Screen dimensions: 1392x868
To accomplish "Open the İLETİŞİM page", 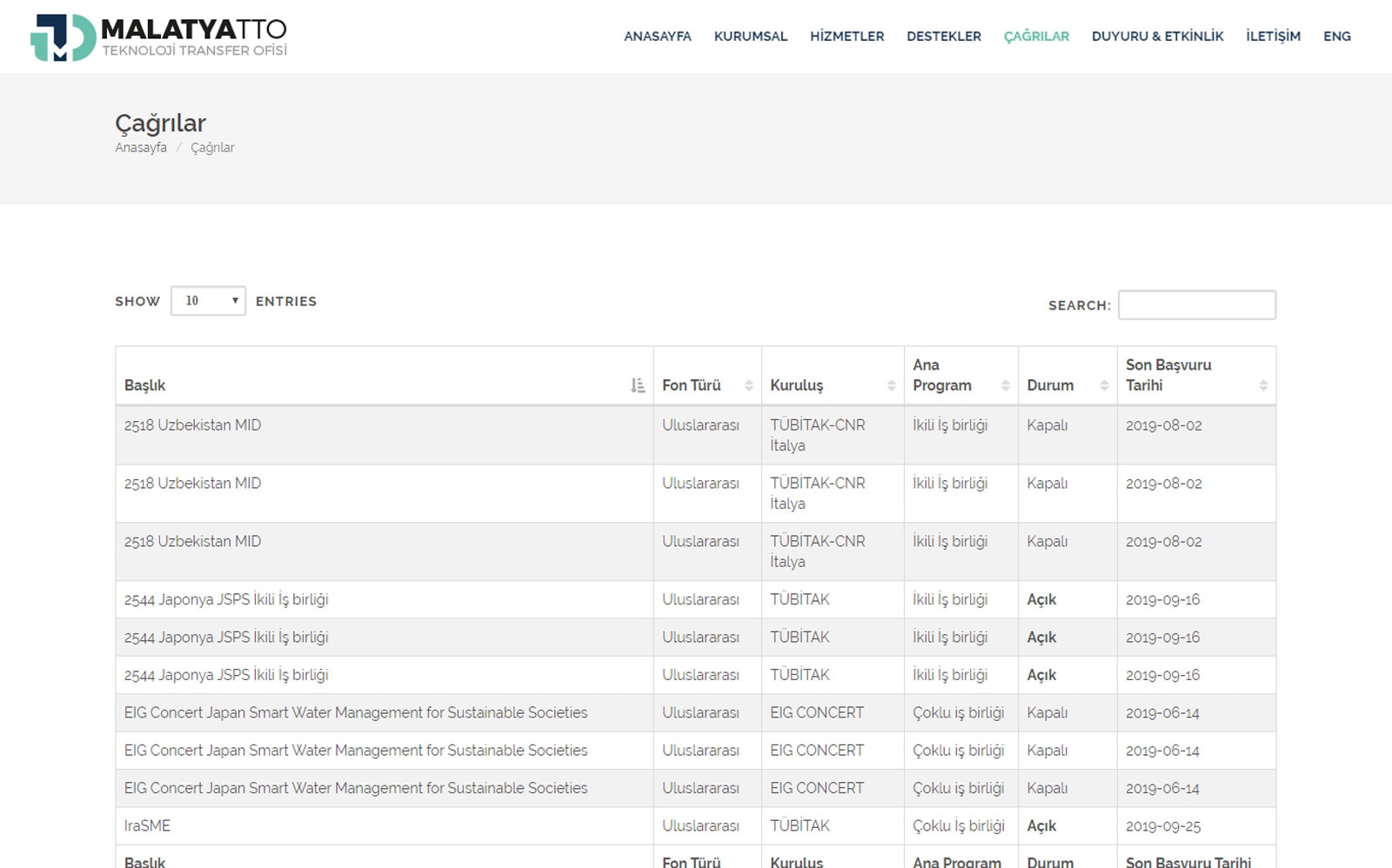I will 1273,37.
